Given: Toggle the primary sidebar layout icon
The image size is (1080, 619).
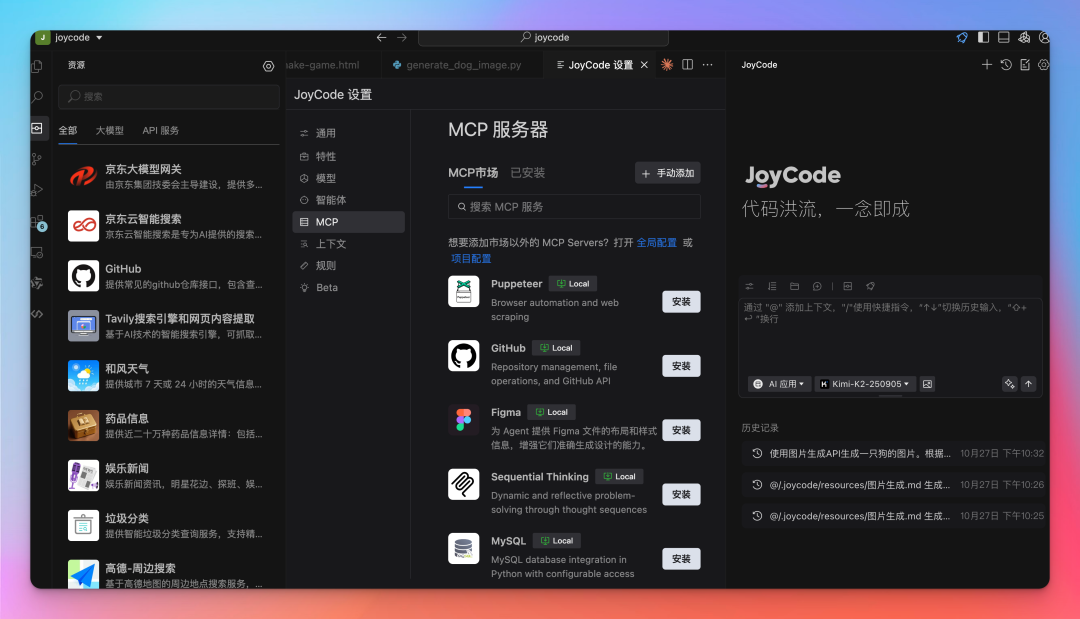Looking at the screenshot, I should pos(983,37).
